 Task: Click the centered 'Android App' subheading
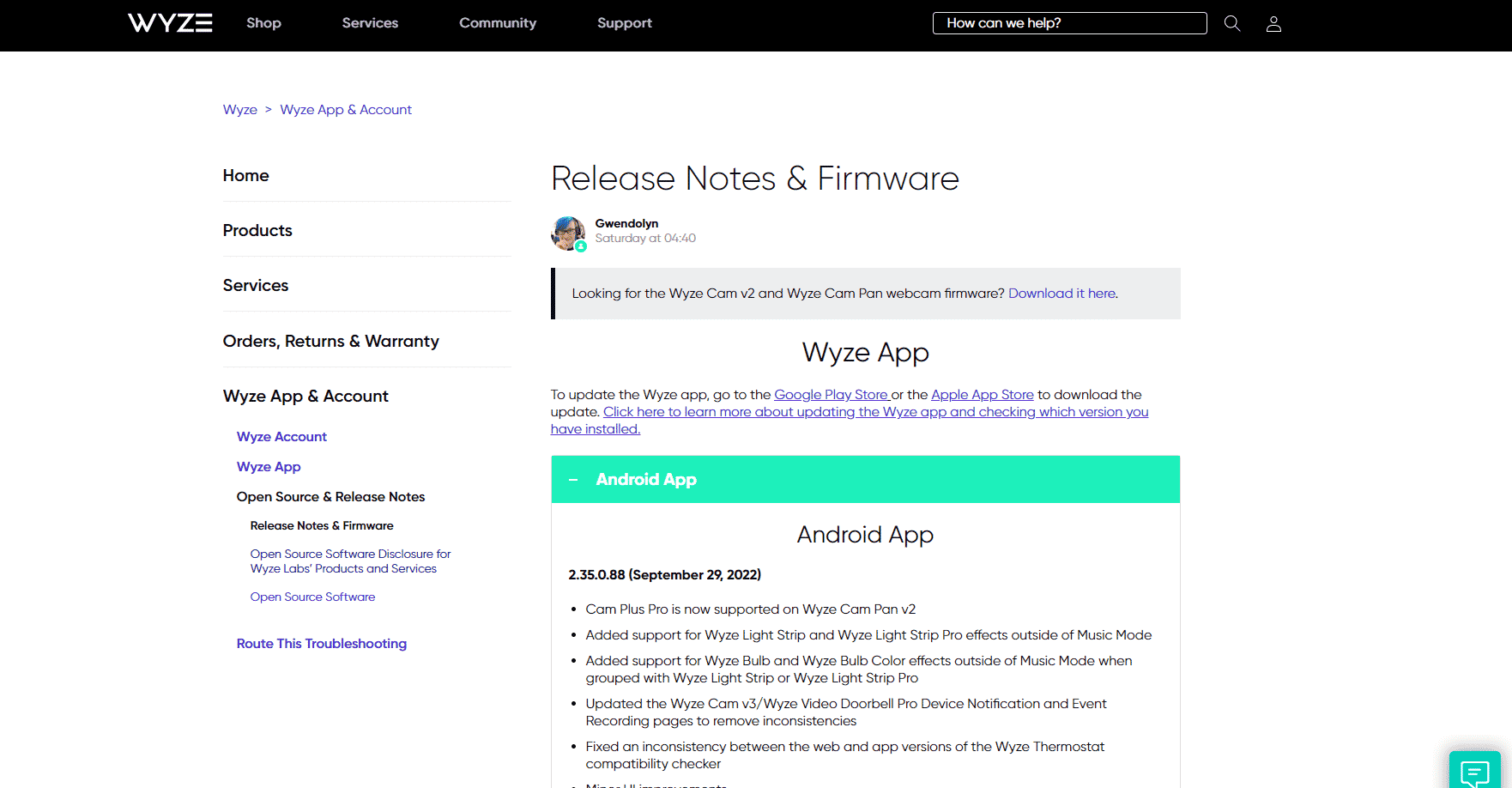865,535
